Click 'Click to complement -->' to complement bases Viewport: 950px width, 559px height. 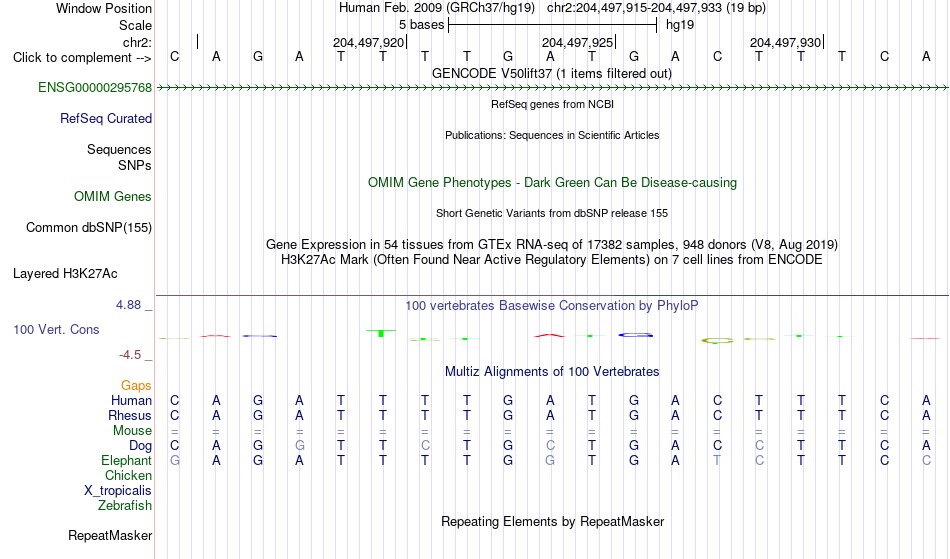point(82,58)
